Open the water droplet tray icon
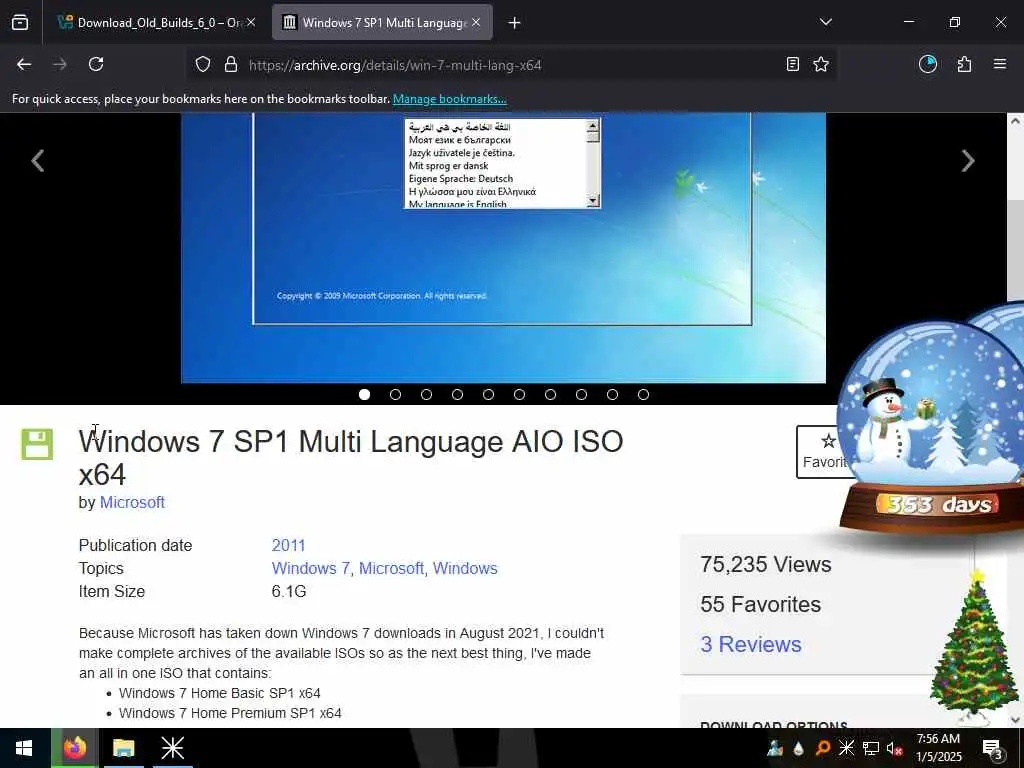The width and height of the screenshot is (1024, 768). click(799, 748)
